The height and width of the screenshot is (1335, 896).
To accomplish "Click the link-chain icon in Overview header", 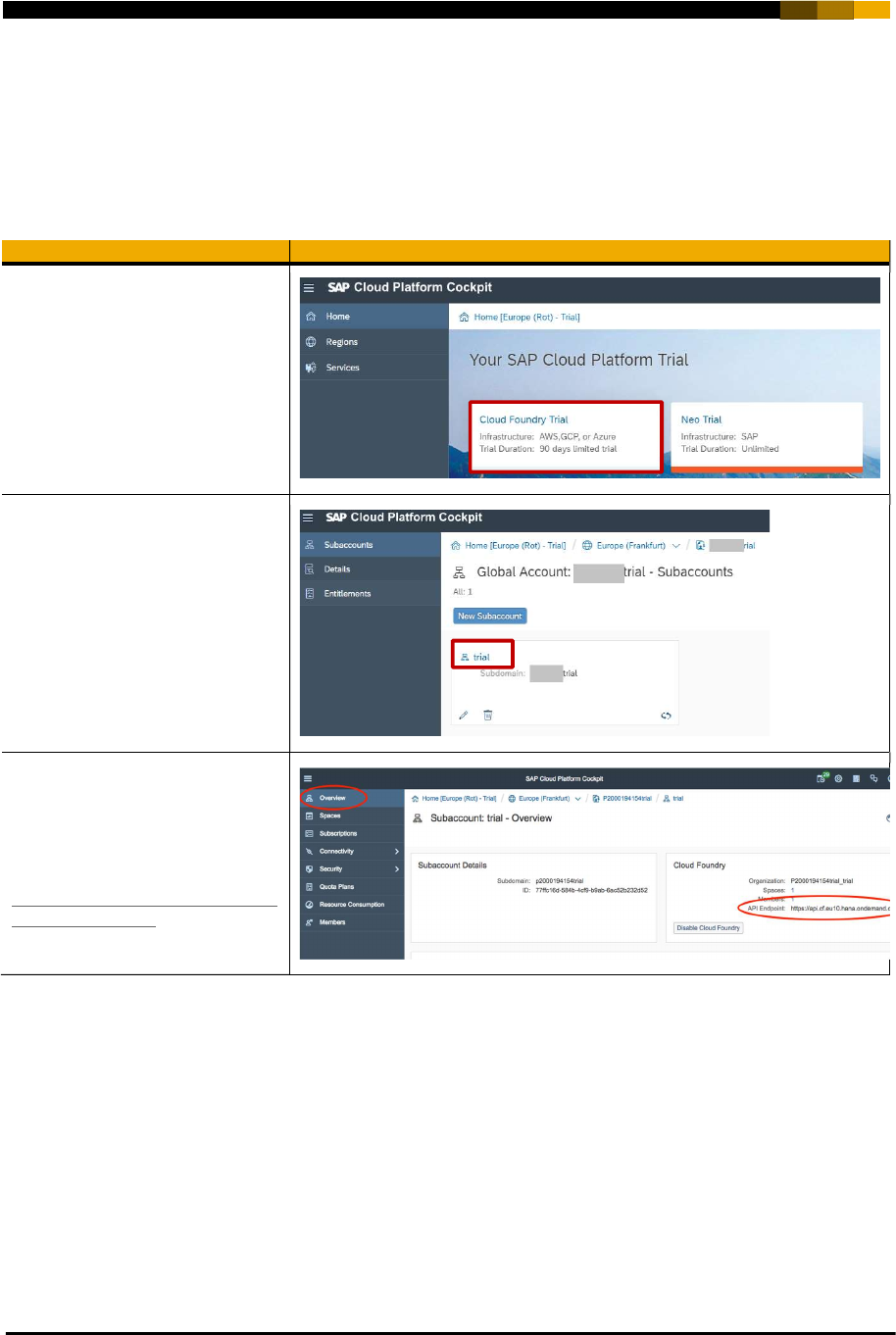I will (x=873, y=778).
